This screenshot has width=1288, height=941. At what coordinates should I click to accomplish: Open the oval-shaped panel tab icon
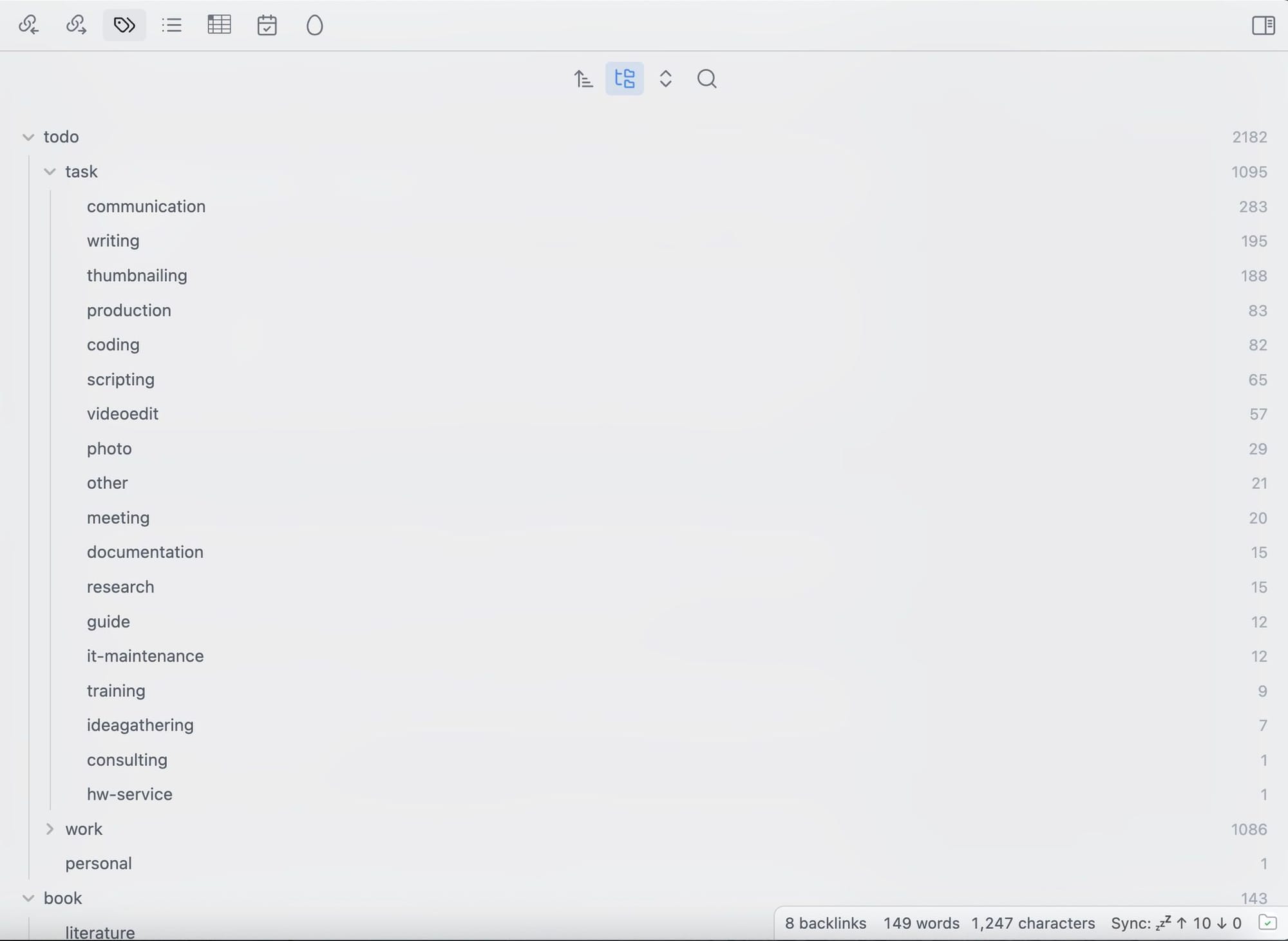click(x=315, y=25)
